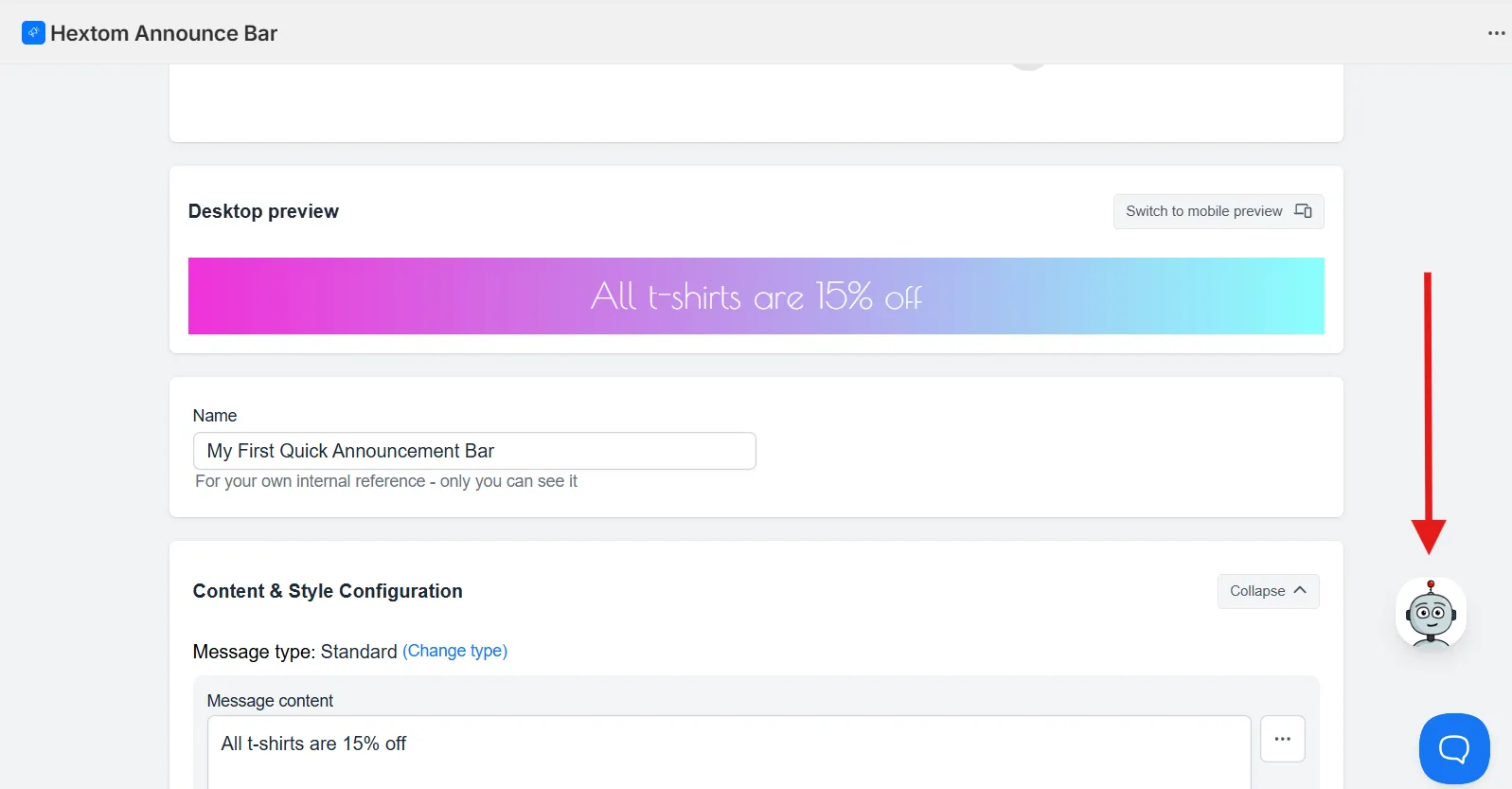Click the devices icon beside mobile preview
This screenshot has width=1512, height=789.
[1303, 211]
